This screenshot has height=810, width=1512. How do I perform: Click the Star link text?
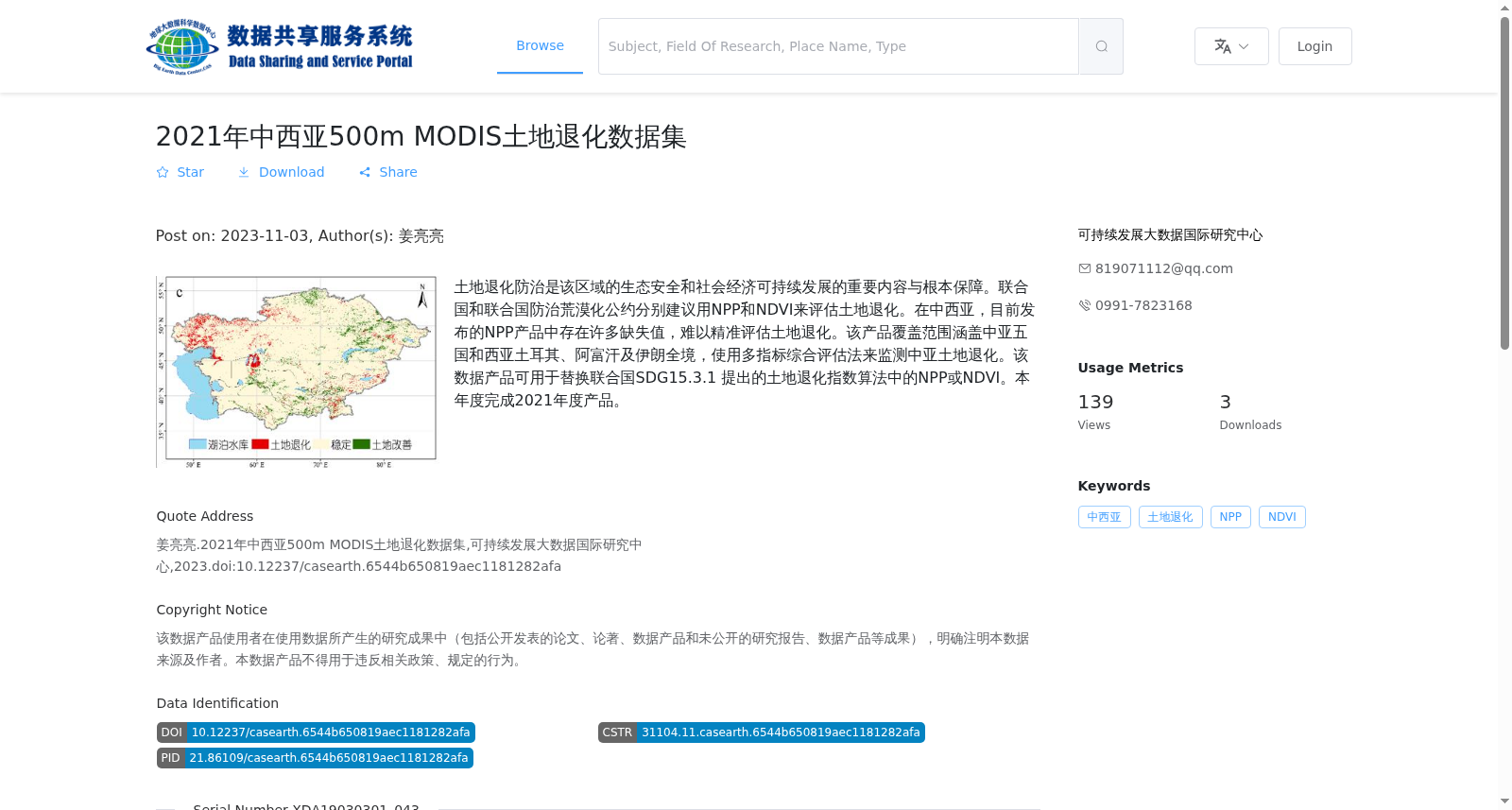pyautogui.click(x=190, y=172)
